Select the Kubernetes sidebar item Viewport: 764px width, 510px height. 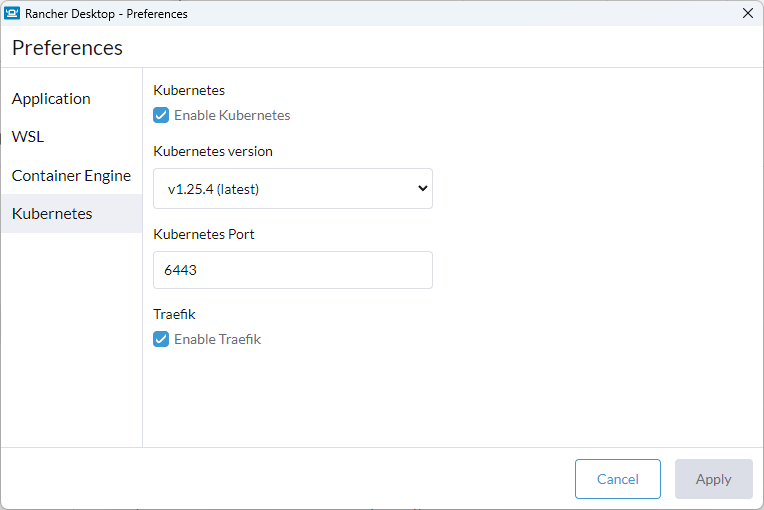tap(71, 213)
